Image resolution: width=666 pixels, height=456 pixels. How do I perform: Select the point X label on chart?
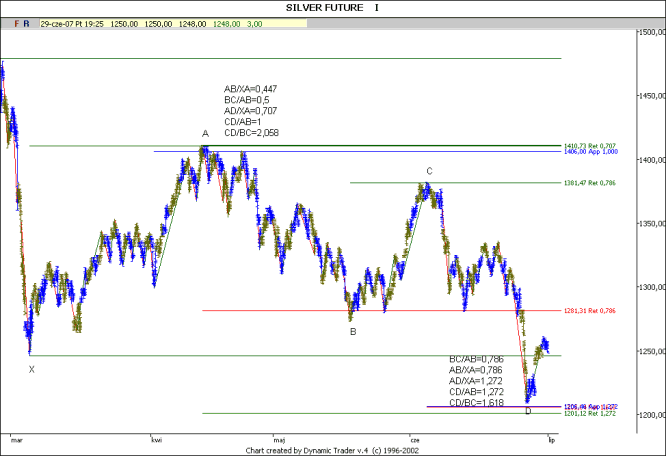[x=31, y=369]
